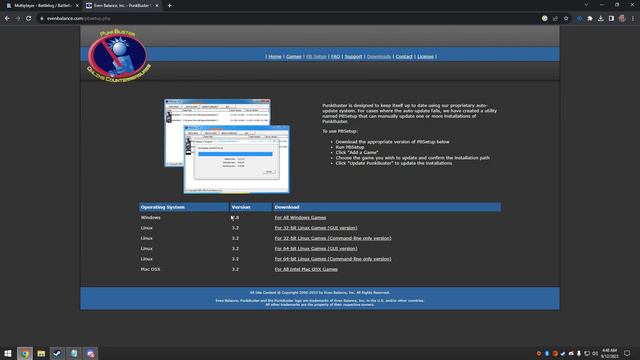This screenshot has width=640, height=360.
Task: Click the Download column header
Action: point(387,207)
